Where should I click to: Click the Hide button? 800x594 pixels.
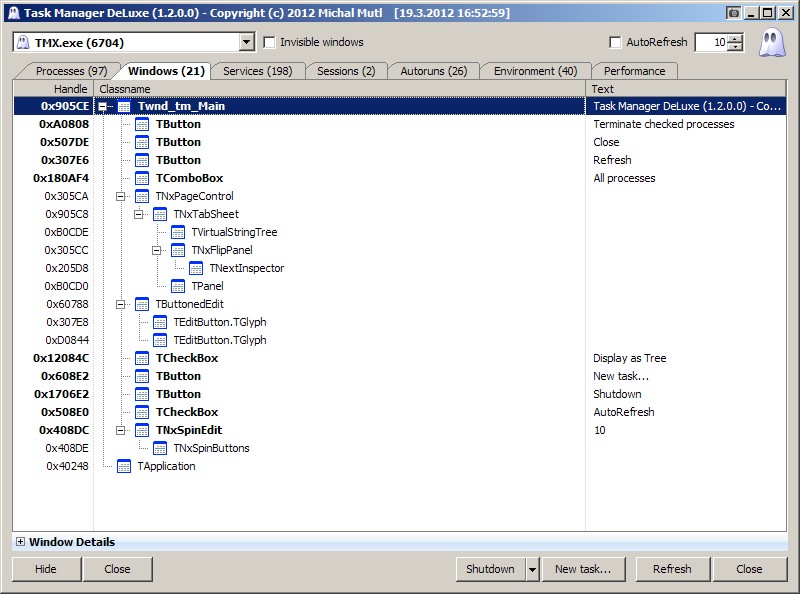(x=46, y=570)
